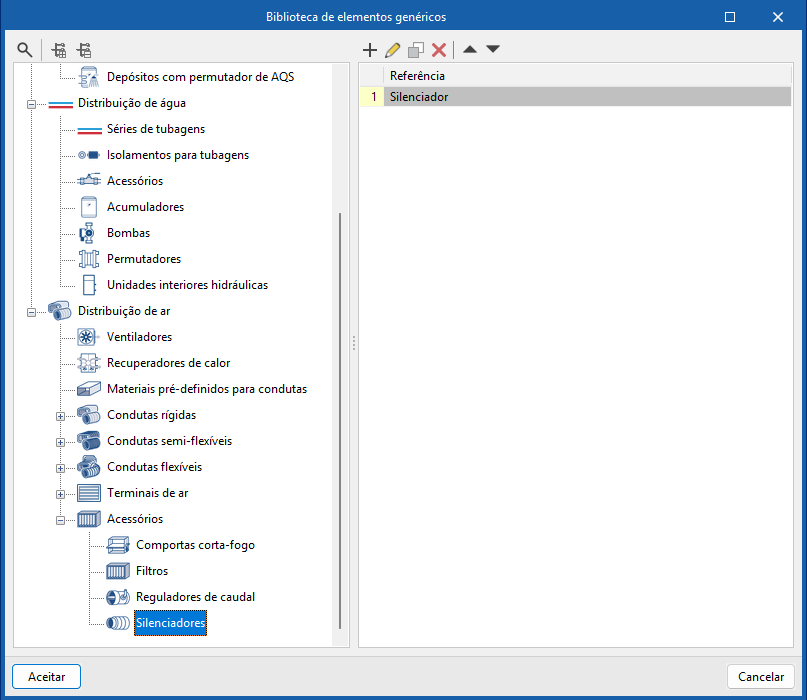Screen dimensions: 807x700
Task: Expand the Terminais de ar node
Action: (x=61, y=493)
